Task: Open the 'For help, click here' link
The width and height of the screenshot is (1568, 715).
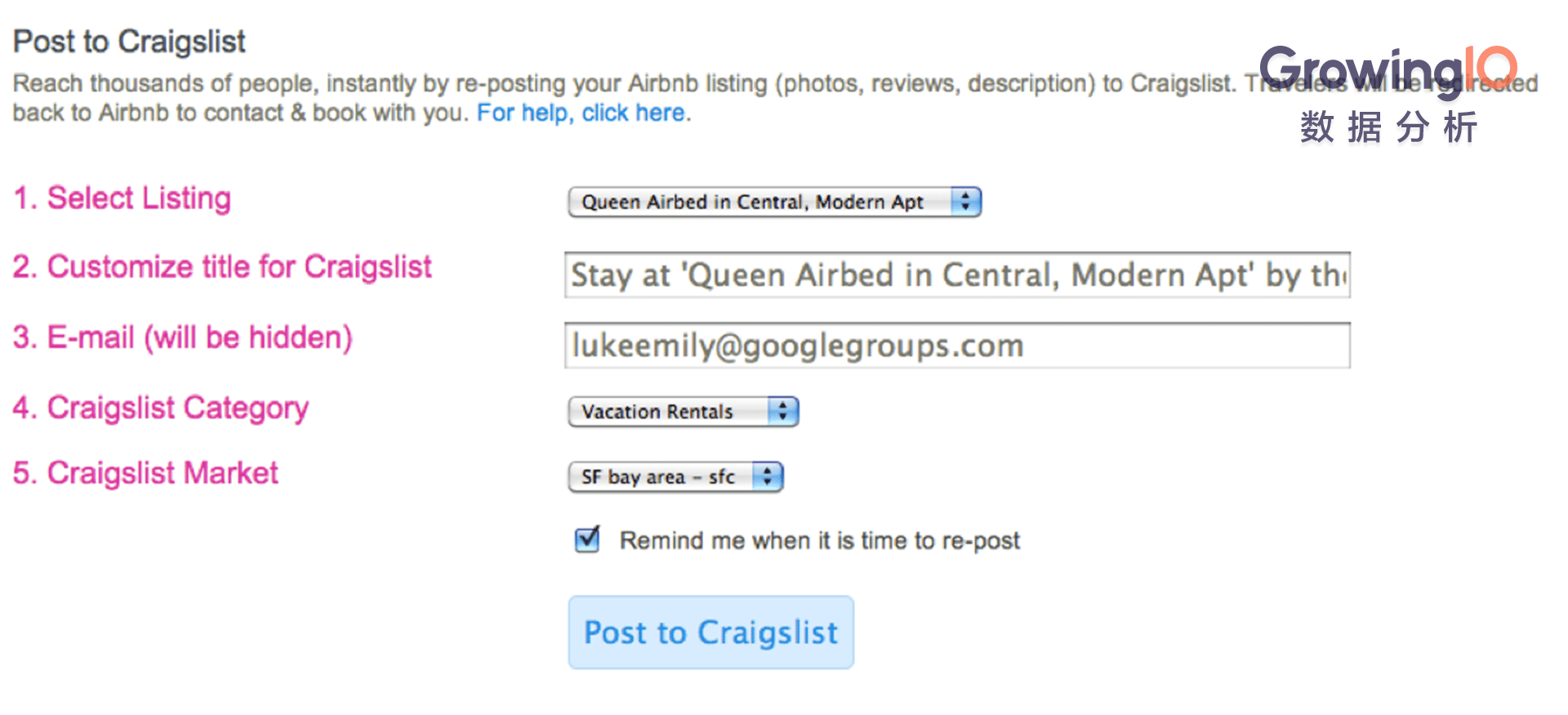Action: 583,113
